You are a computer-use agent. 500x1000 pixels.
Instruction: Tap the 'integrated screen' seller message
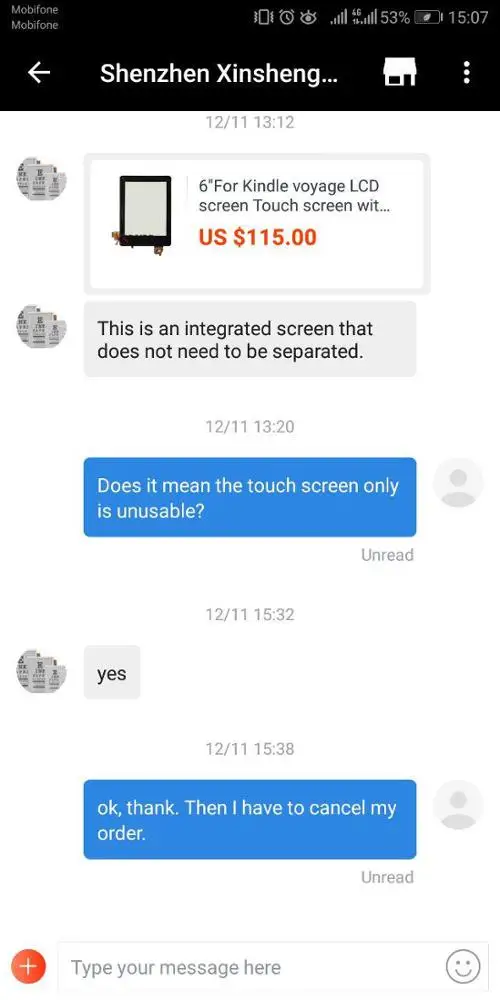point(250,339)
